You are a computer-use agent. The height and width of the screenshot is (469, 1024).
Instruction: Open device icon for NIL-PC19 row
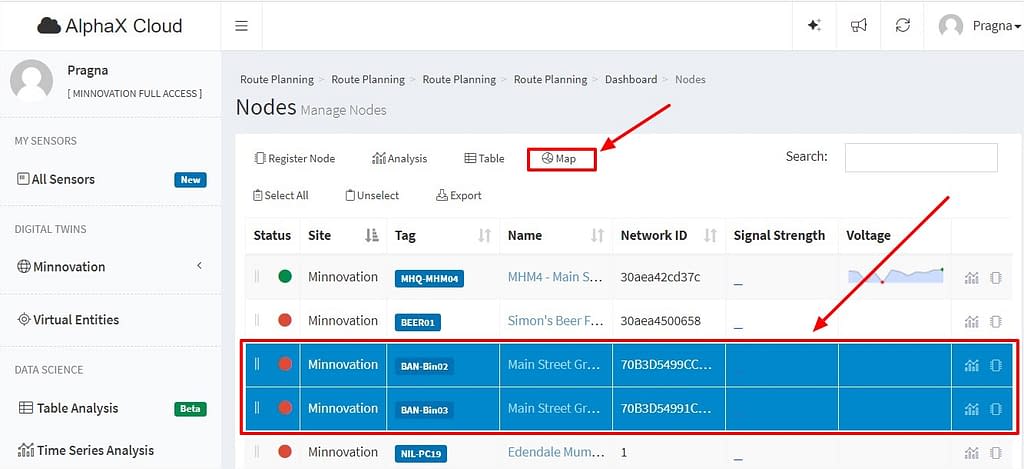pyautogui.click(x=996, y=453)
